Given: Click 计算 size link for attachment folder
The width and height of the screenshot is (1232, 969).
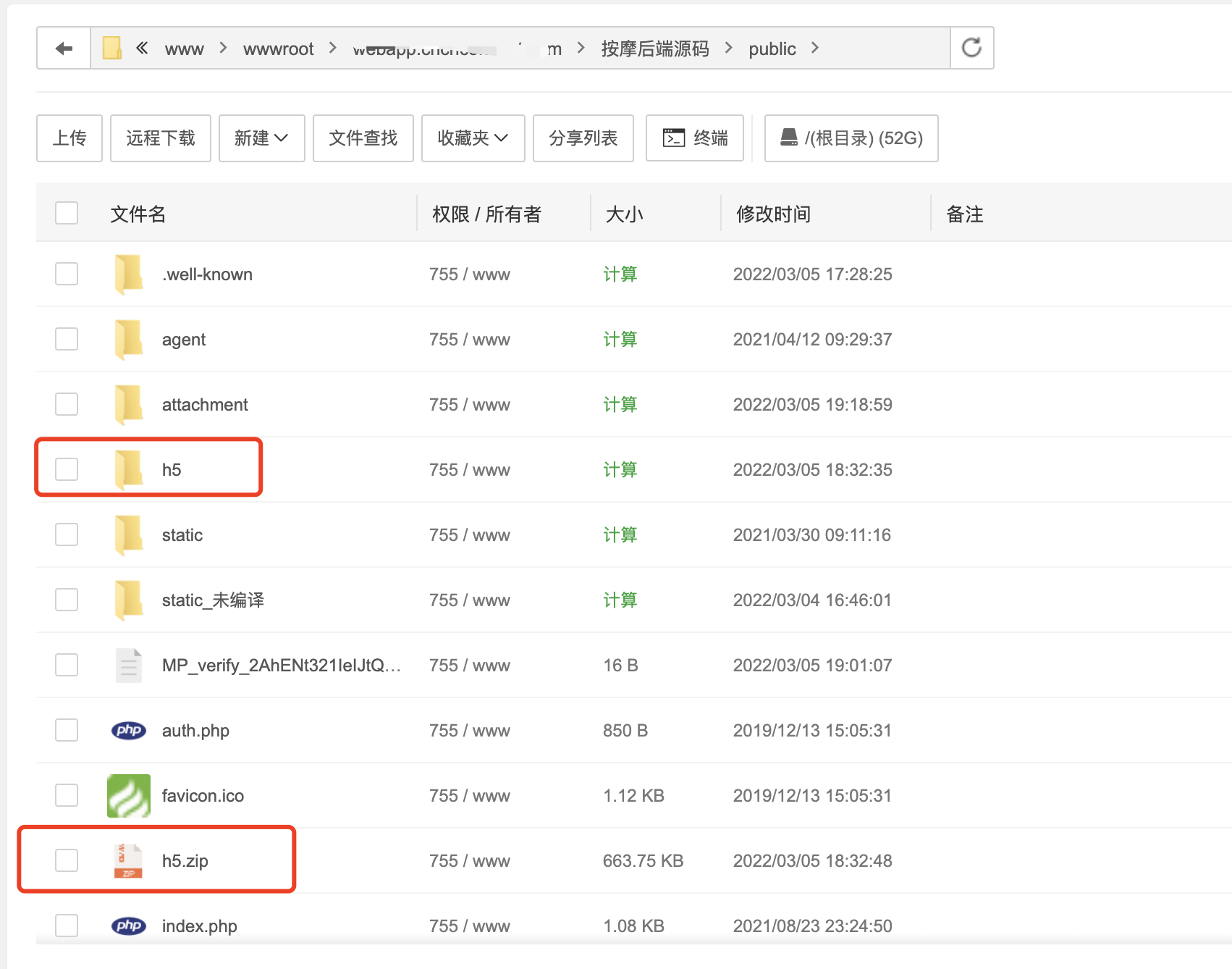Looking at the screenshot, I should pyautogui.click(x=620, y=404).
